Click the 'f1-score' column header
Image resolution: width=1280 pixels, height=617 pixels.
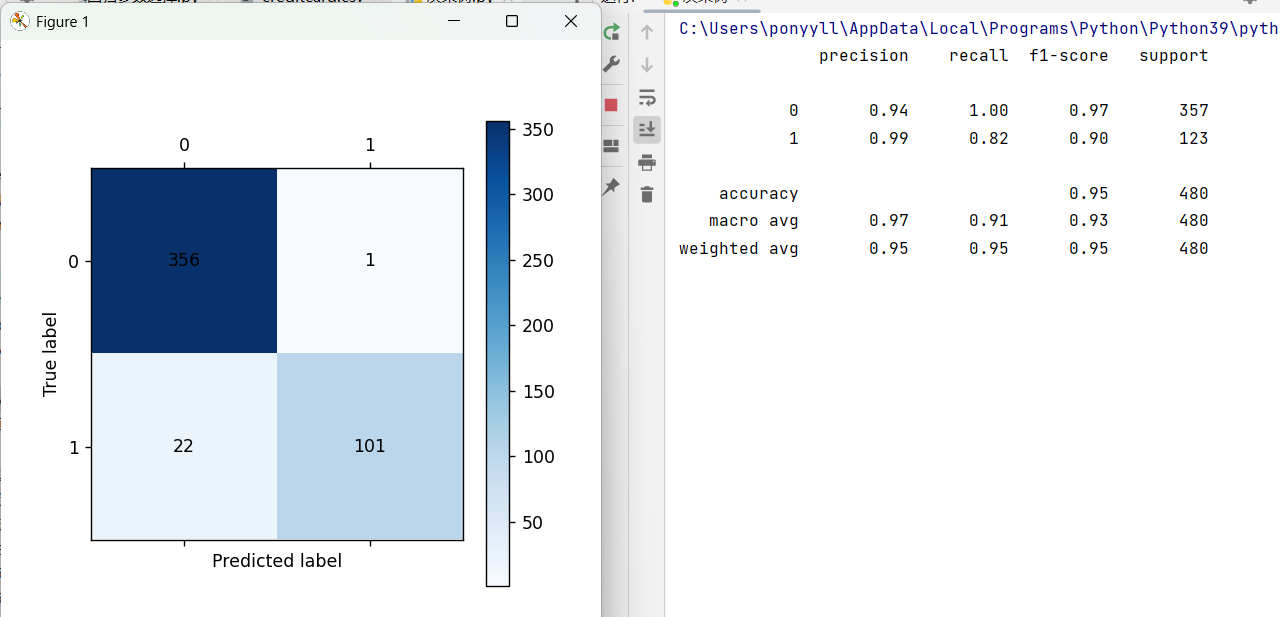pos(1069,56)
